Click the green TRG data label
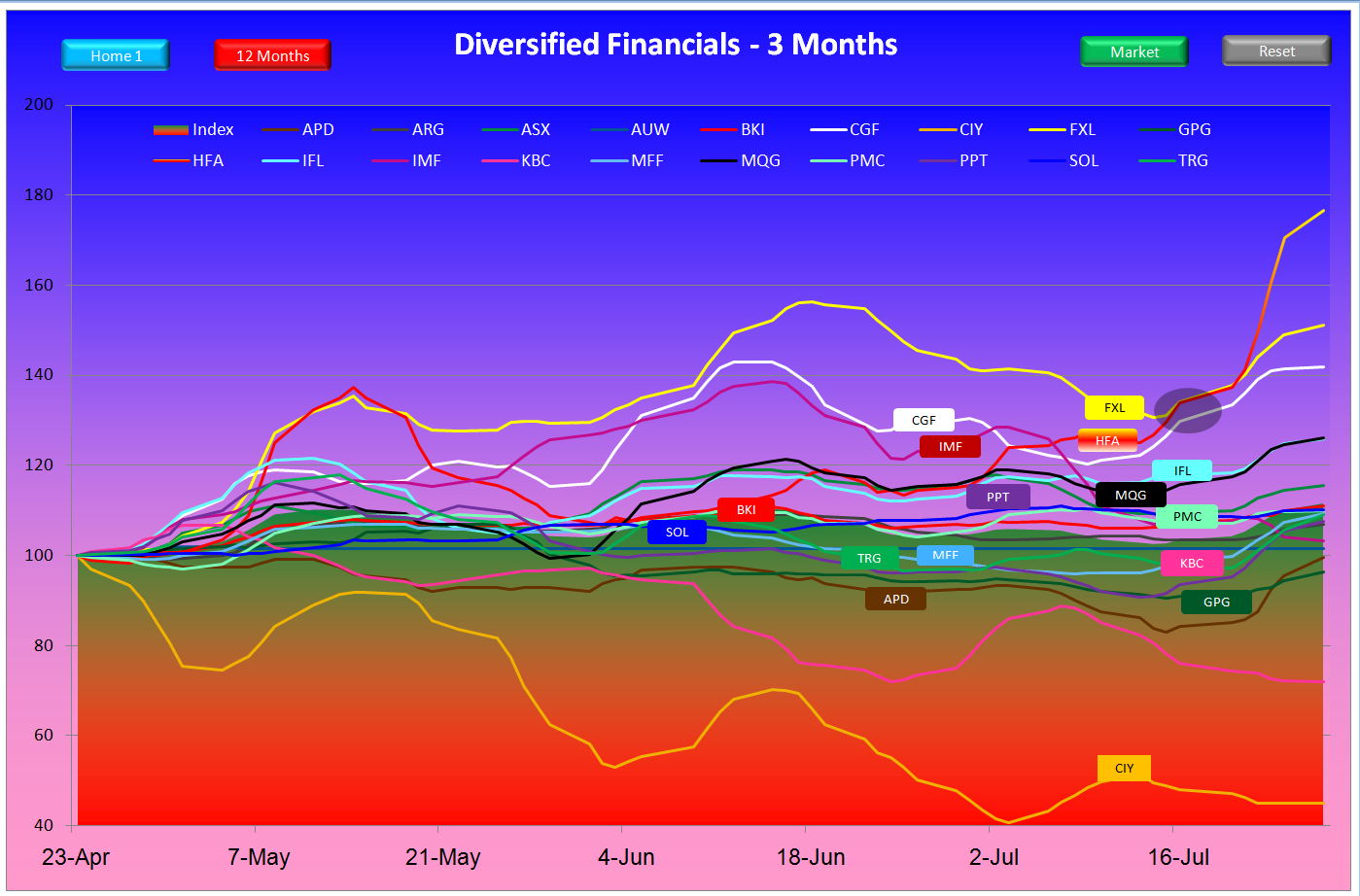 (x=869, y=558)
